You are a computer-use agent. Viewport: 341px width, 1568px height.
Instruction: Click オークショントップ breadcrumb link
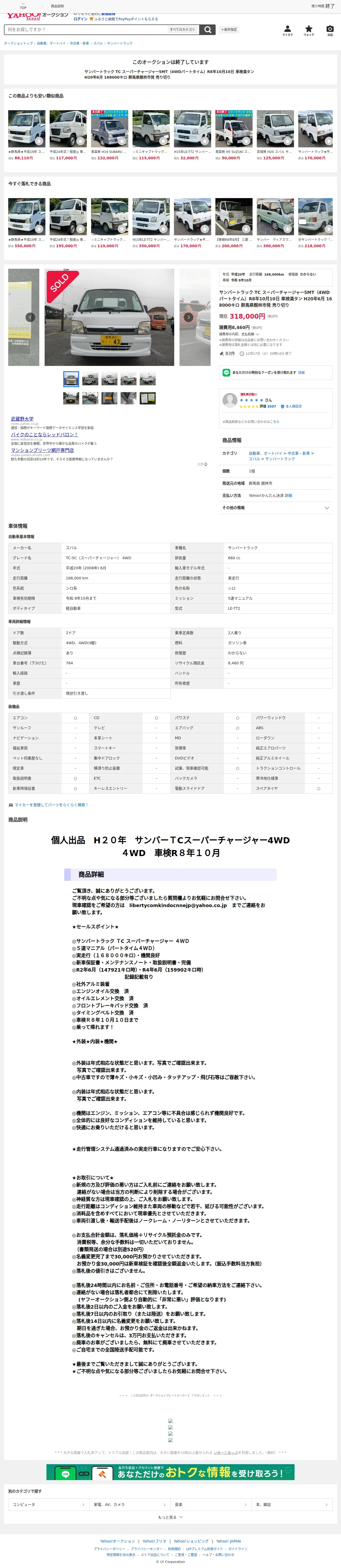[18, 43]
